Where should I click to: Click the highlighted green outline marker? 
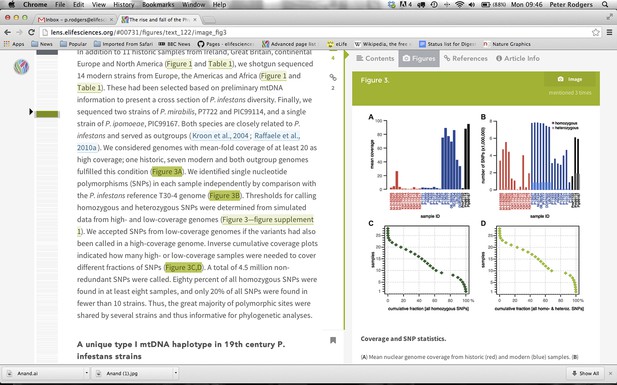47,114
